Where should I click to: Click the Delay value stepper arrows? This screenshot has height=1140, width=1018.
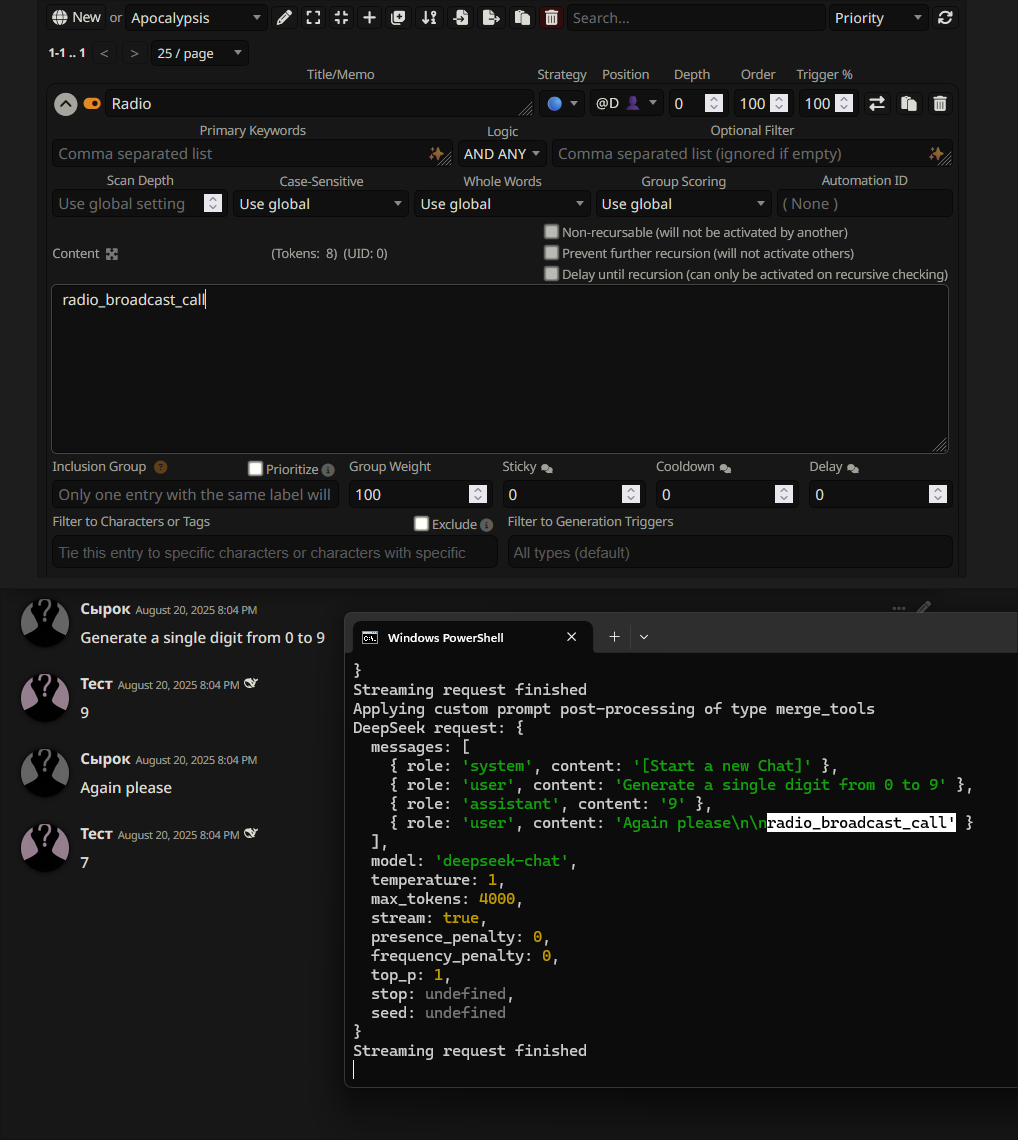(938, 494)
